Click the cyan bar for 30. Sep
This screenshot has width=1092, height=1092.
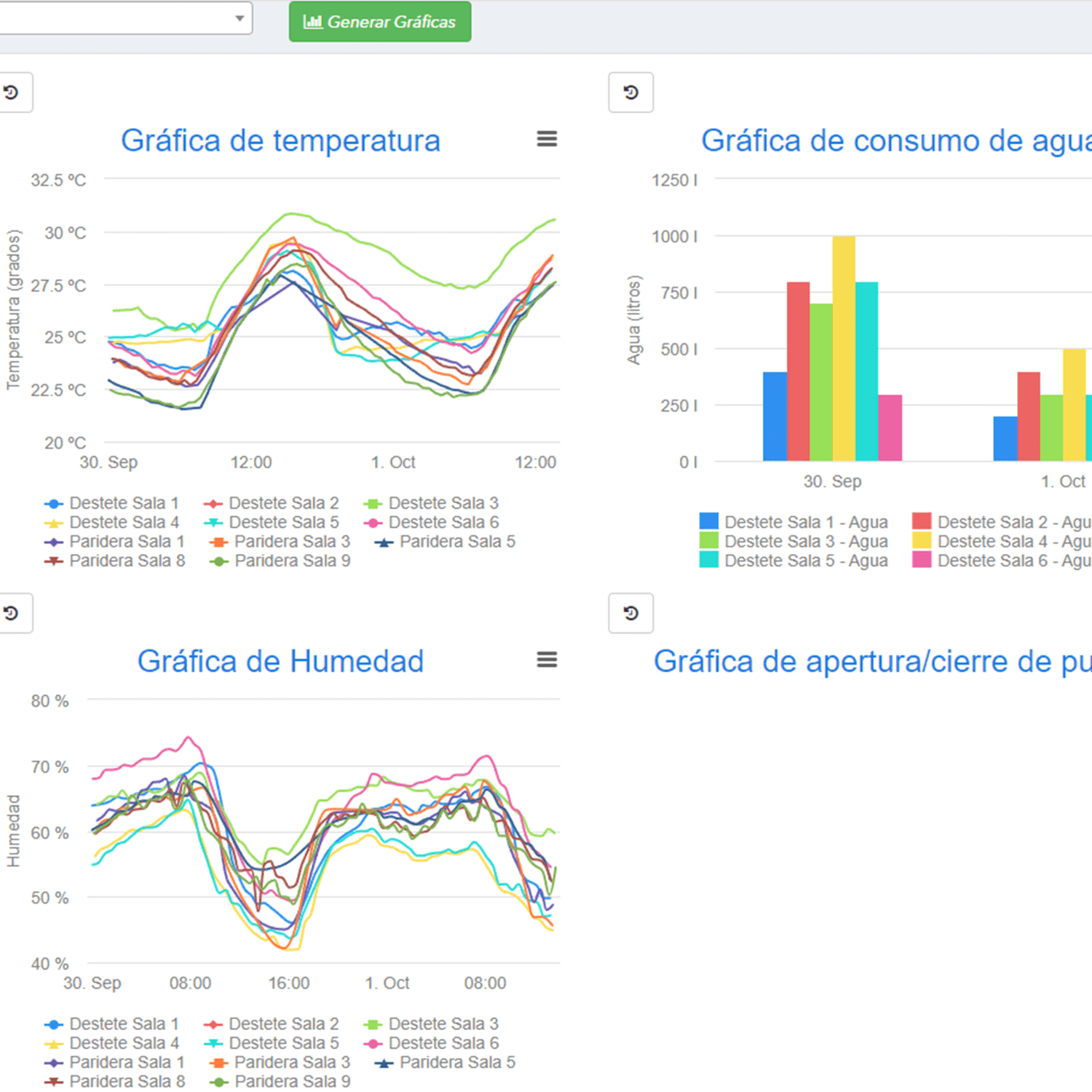tap(867, 371)
